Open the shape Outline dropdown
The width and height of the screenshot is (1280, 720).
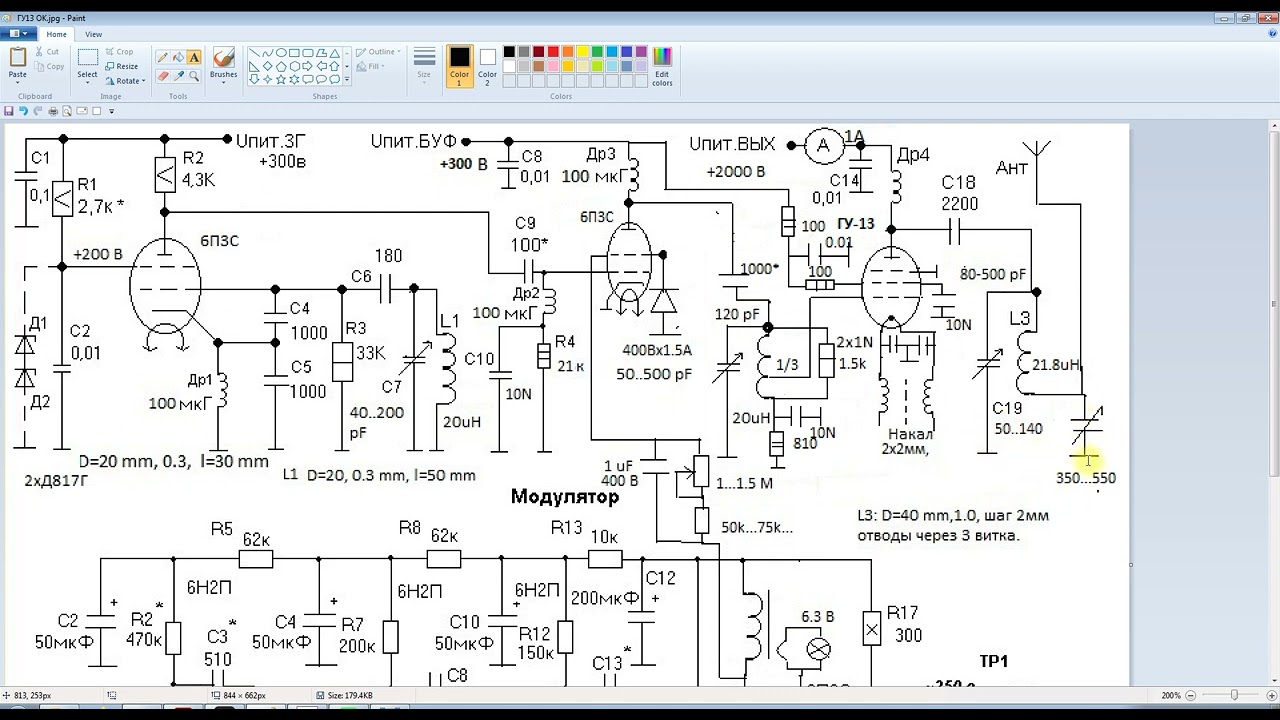[377, 52]
